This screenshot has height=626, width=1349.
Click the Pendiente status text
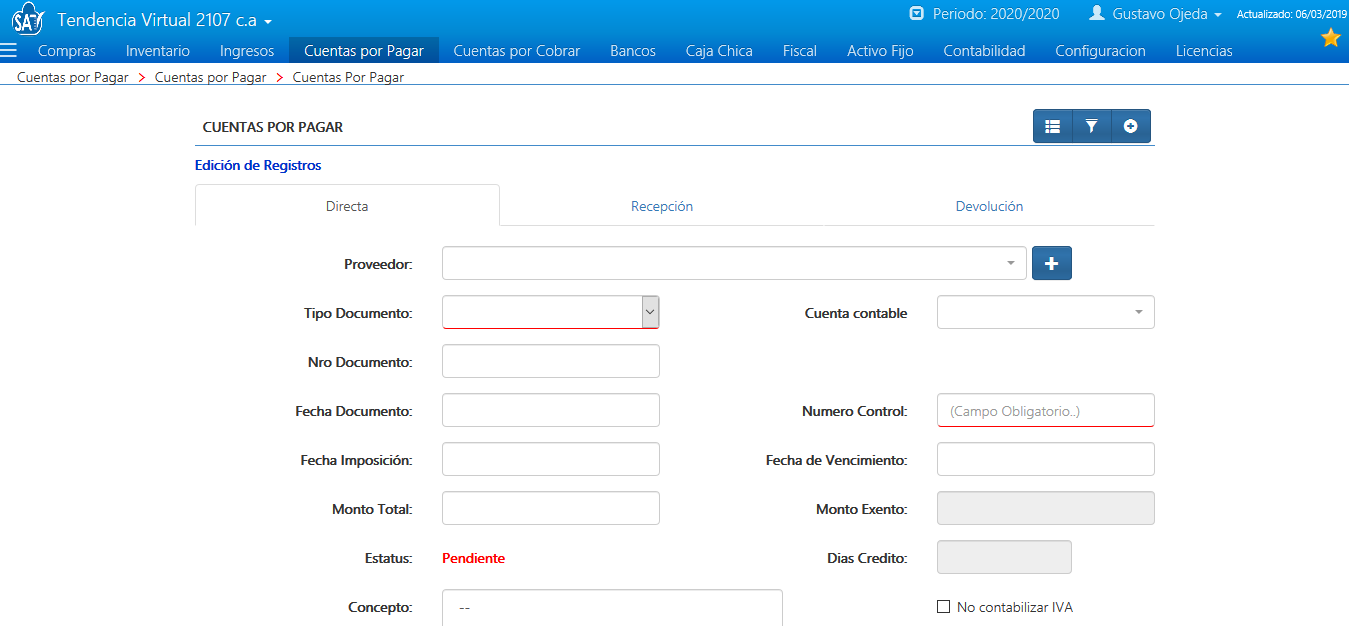[473, 558]
